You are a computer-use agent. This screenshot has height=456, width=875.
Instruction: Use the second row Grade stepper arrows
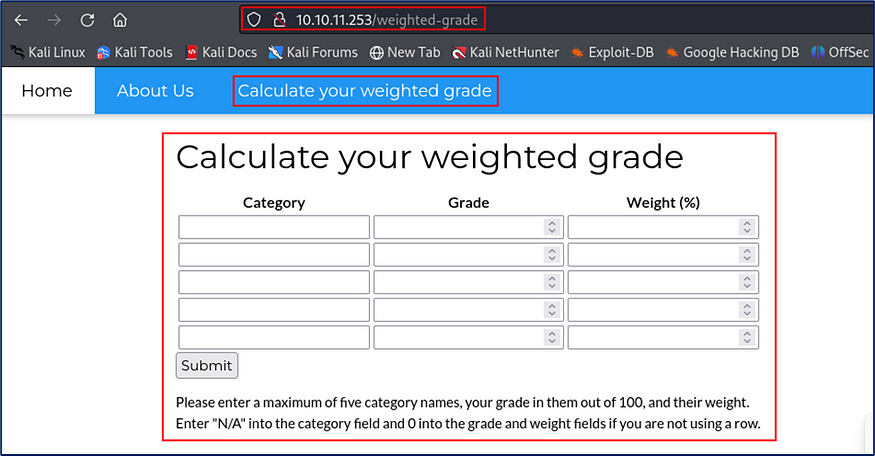(x=552, y=255)
